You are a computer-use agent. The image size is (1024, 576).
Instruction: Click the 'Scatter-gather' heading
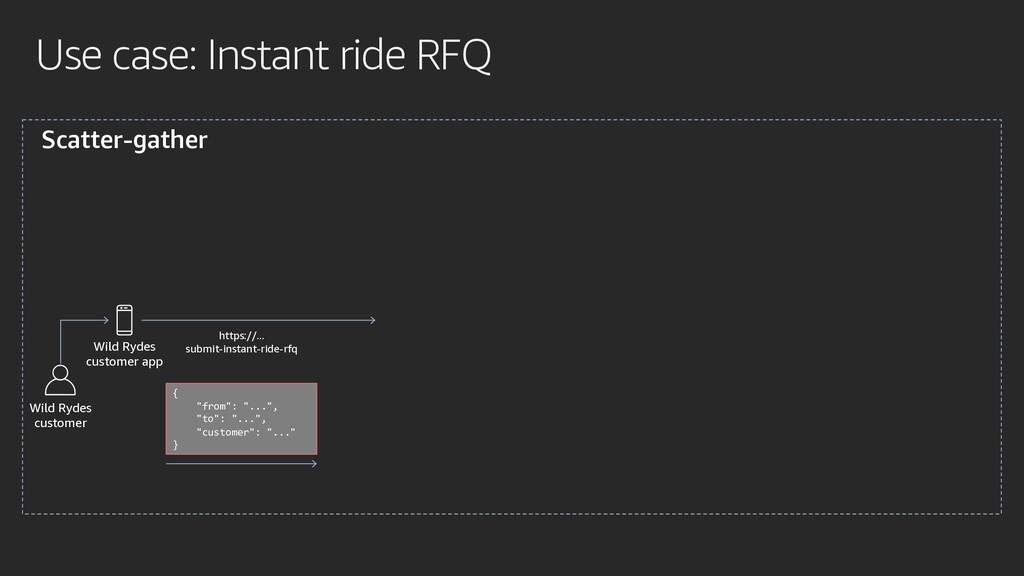[x=124, y=140]
